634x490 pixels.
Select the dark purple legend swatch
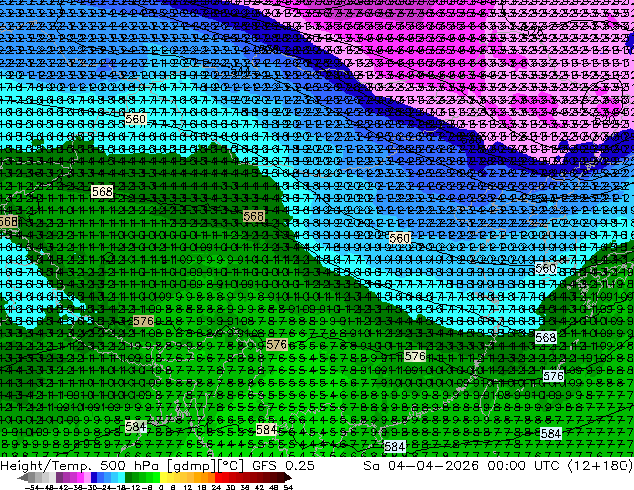pyautogui.click(x=59, y=478)
